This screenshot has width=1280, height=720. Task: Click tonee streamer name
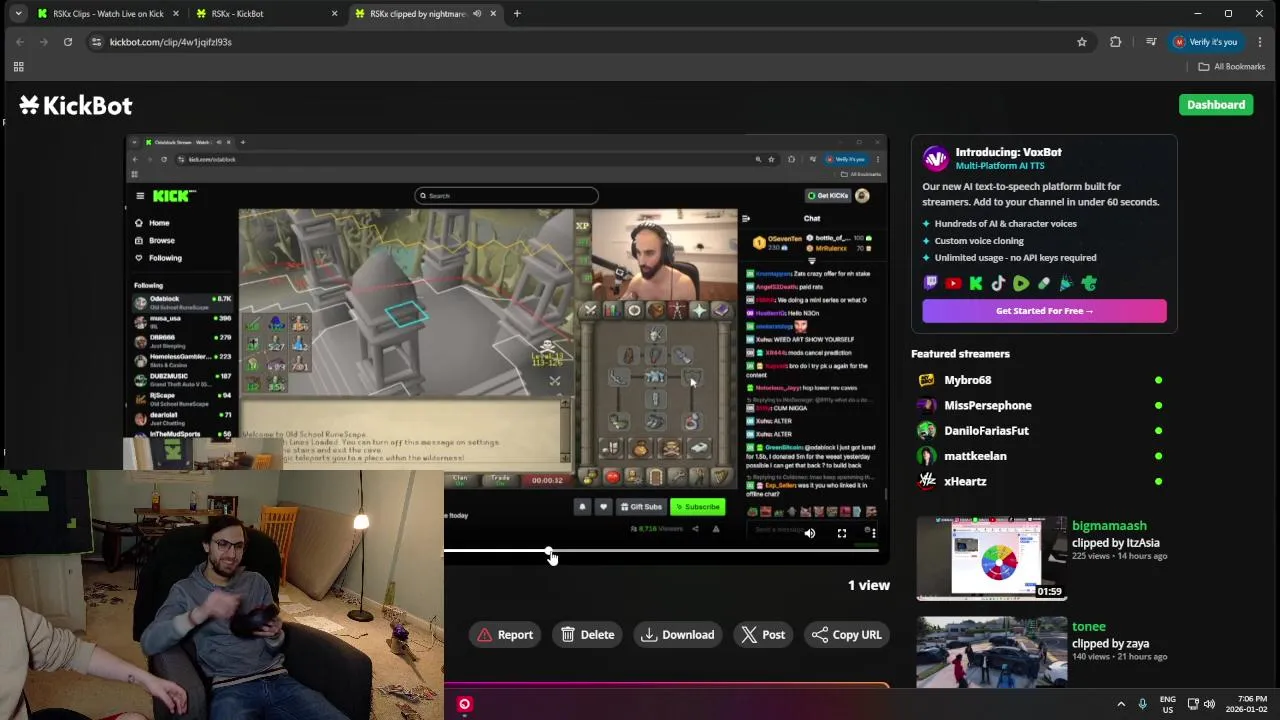pos(1088,627)
